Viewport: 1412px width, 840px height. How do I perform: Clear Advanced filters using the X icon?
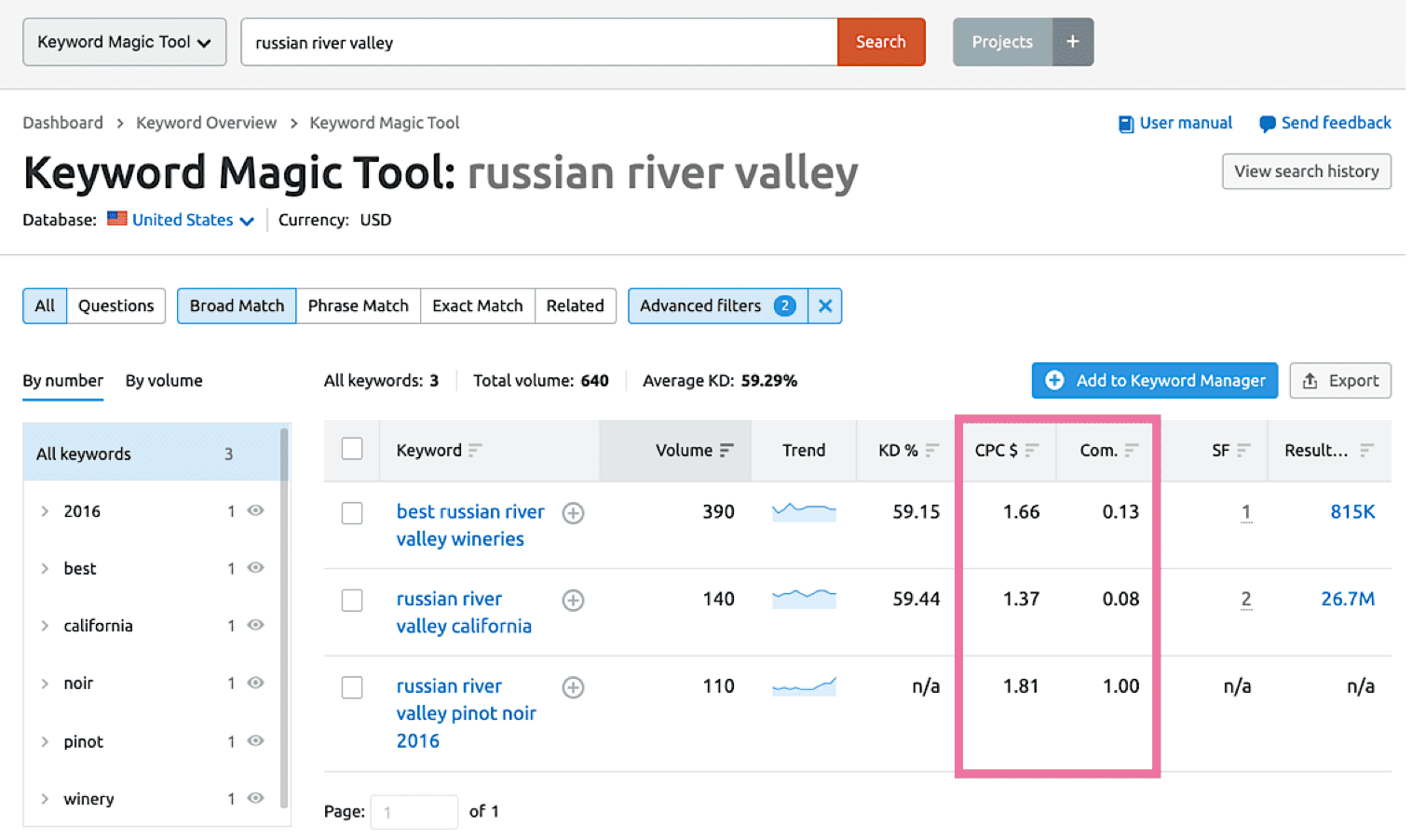click(824, 305)
